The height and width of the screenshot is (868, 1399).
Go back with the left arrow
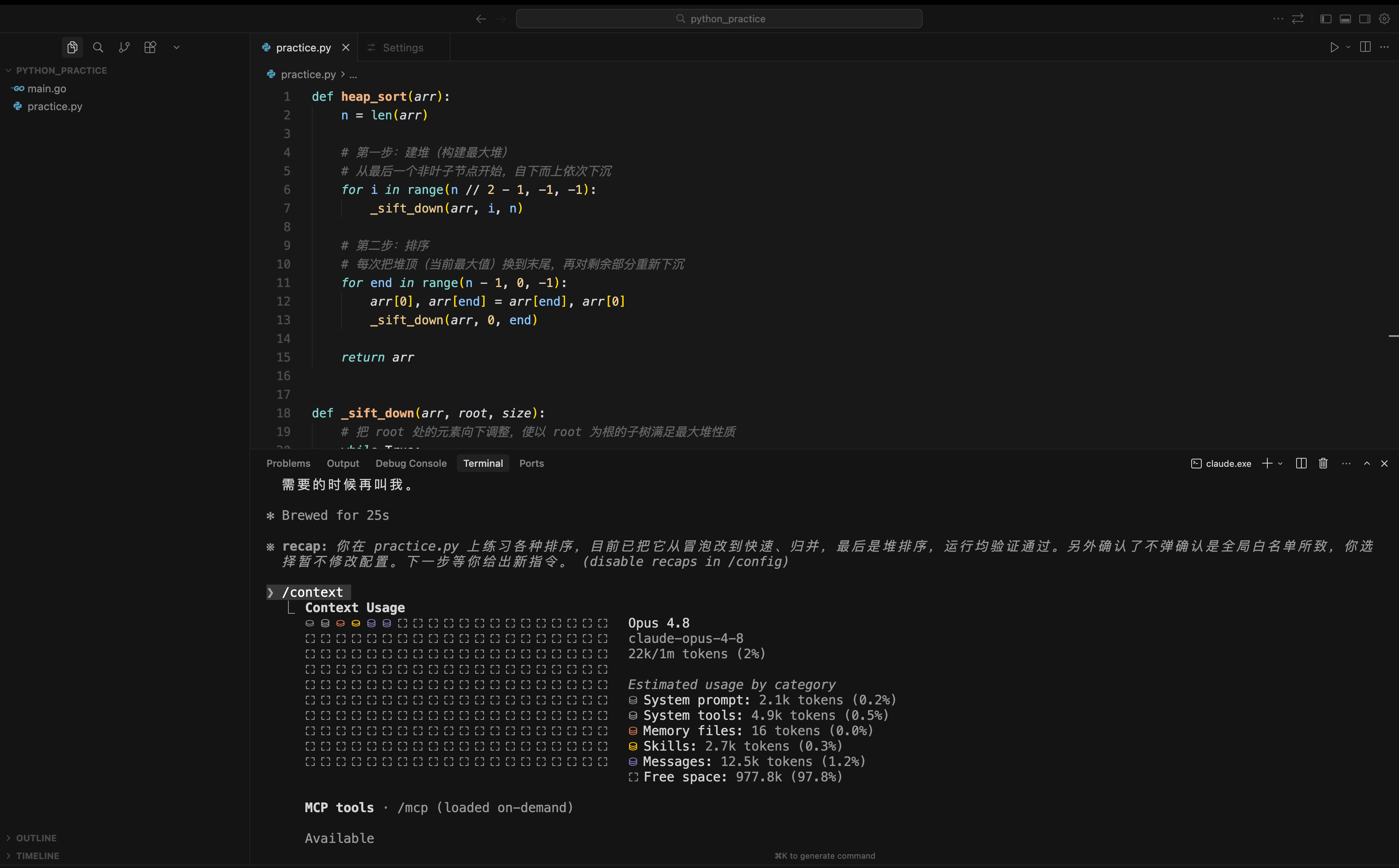481,19
